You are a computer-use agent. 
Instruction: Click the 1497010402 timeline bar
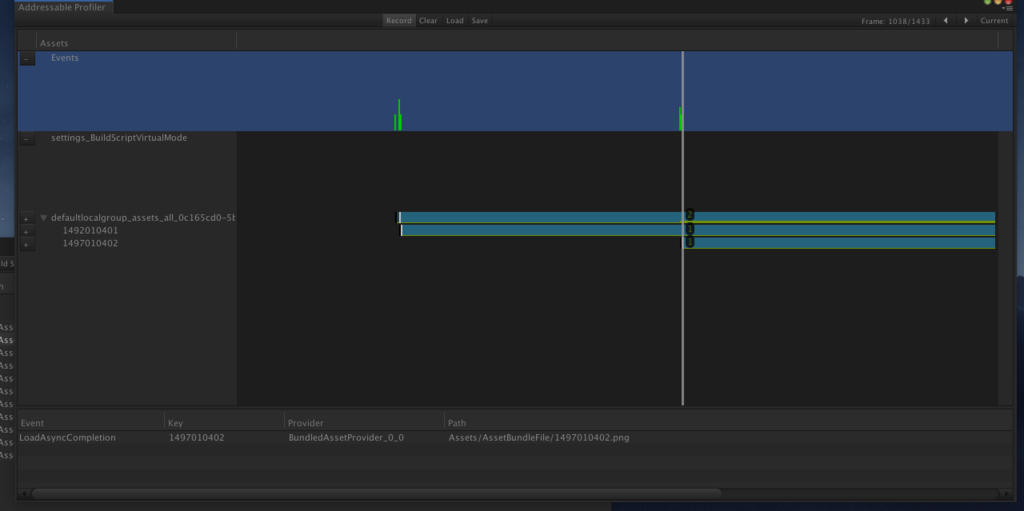[839, 243]
